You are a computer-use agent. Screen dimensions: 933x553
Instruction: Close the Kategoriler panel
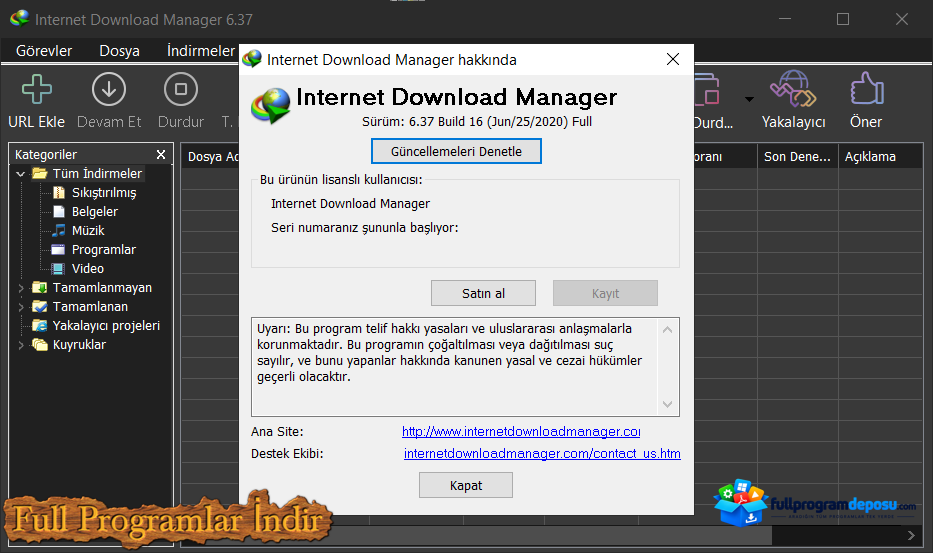(x=161, y=155)
